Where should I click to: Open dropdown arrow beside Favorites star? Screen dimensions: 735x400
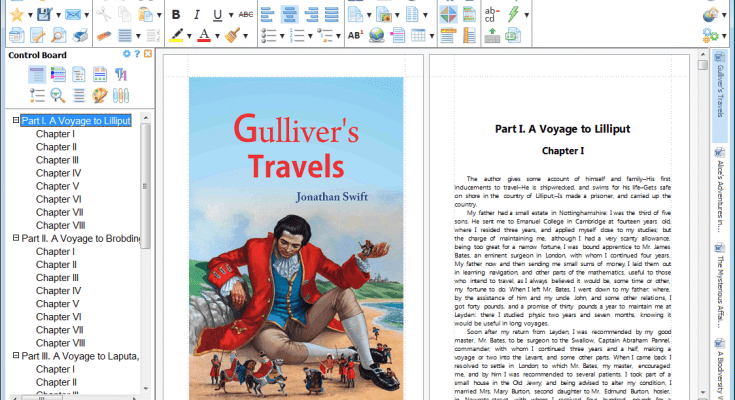click(30, 15)
